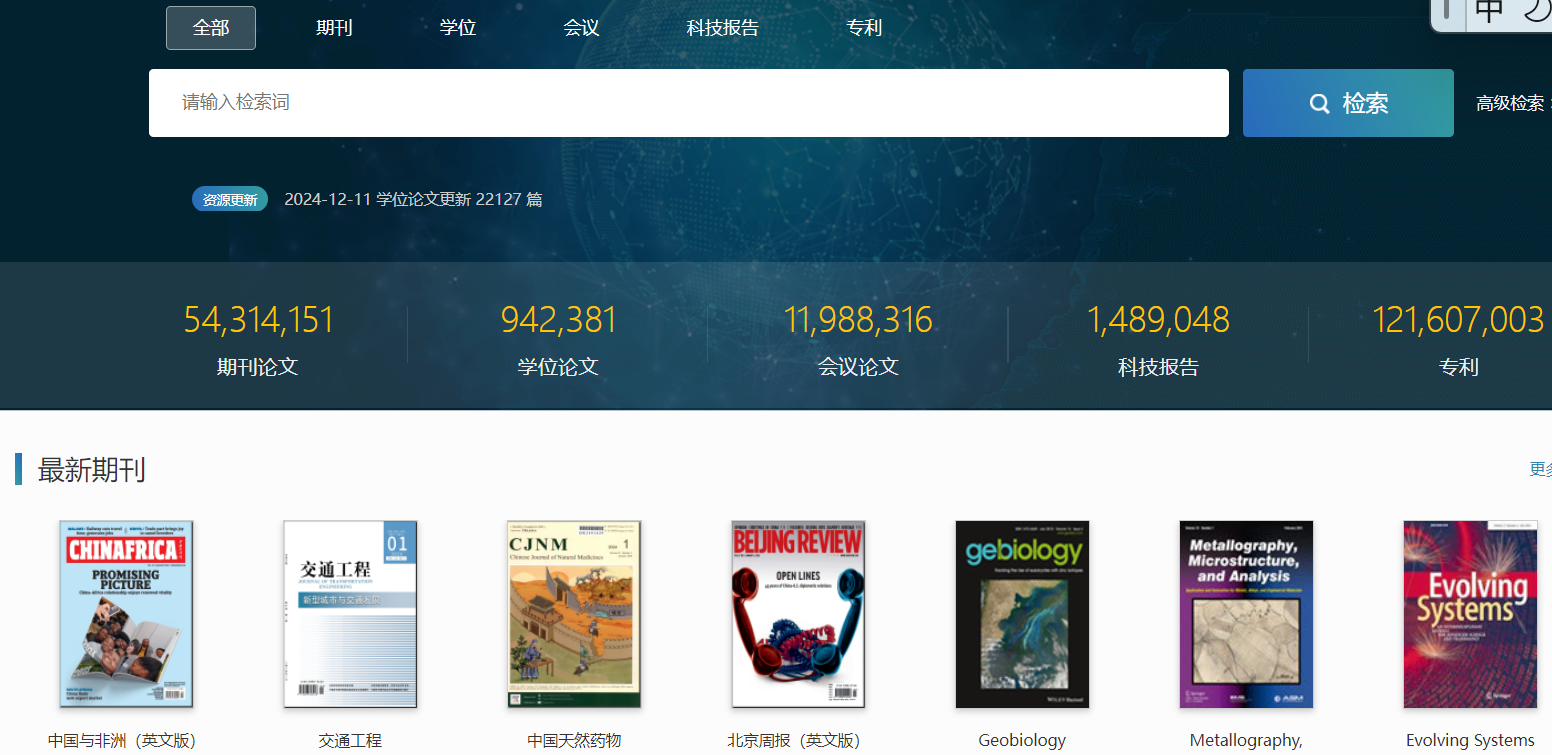The width and height of the screenshot is (1552, 755).
Task: Switch to the 专利 tab
Action: tap(864, 28)
